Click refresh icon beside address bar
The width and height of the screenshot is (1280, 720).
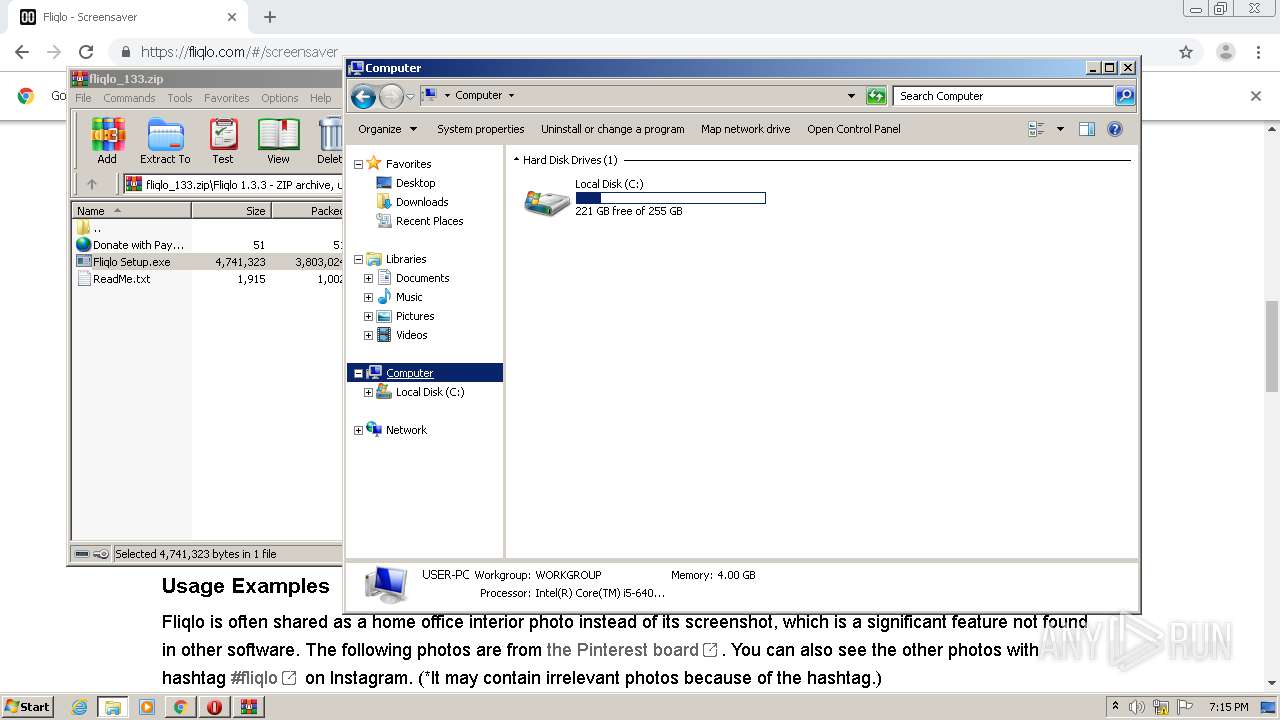click(876, 96)
